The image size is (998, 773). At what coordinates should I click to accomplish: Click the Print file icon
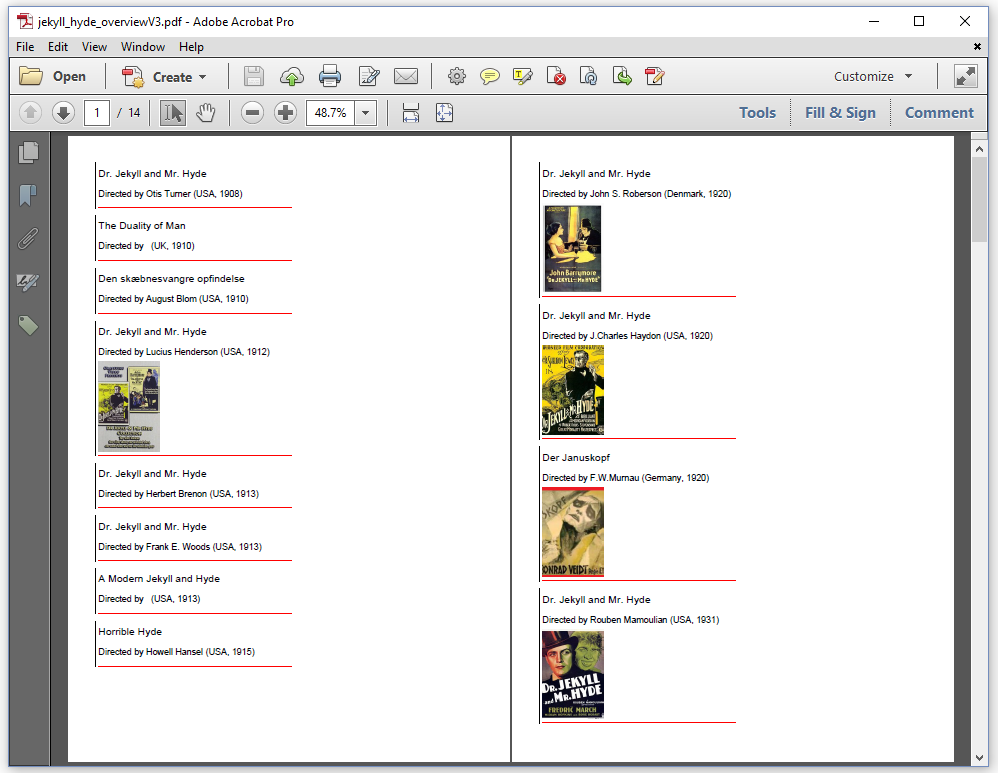click(330, 76)
